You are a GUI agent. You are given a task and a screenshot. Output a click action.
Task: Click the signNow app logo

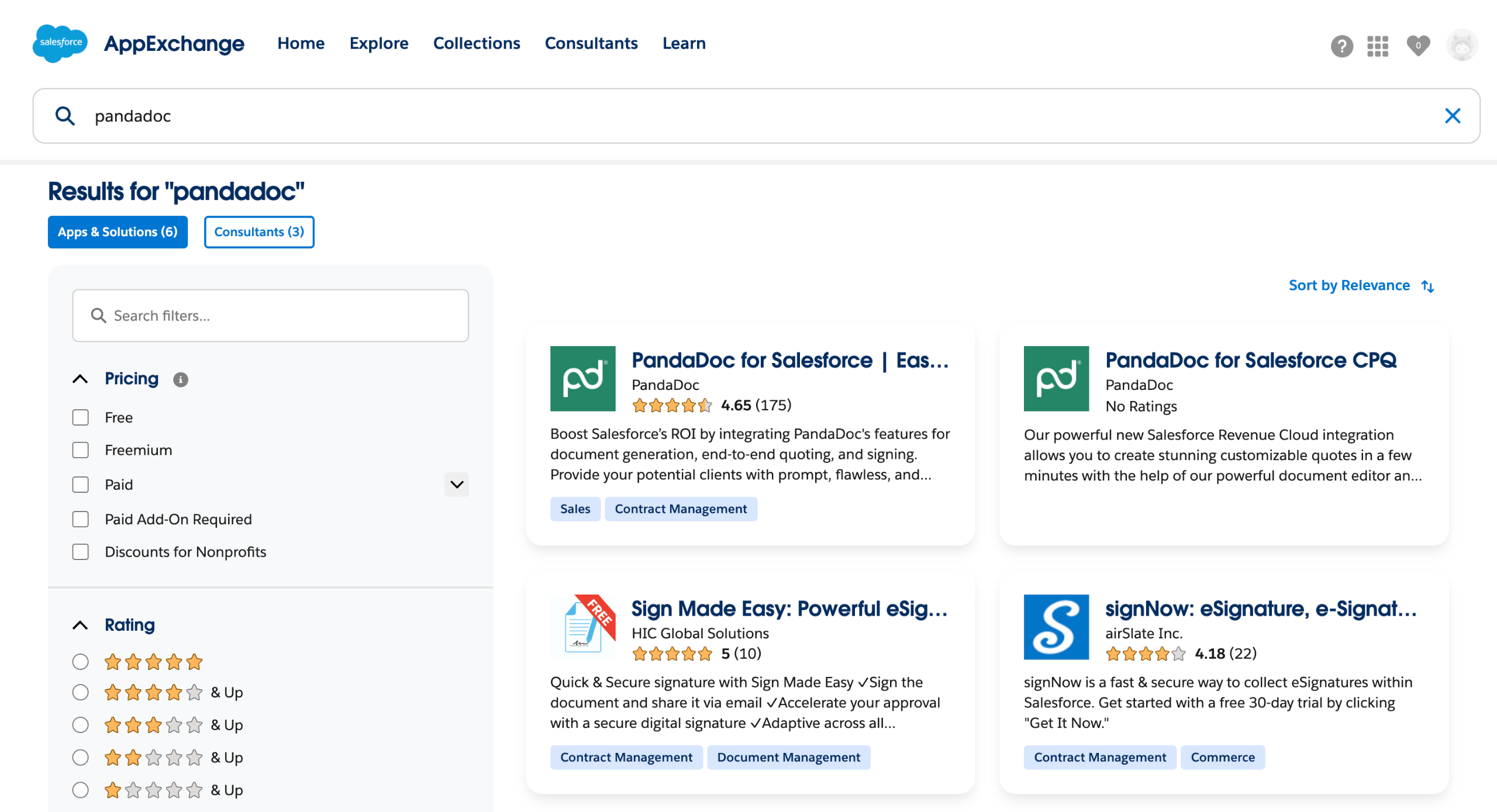coord(1056,627)
